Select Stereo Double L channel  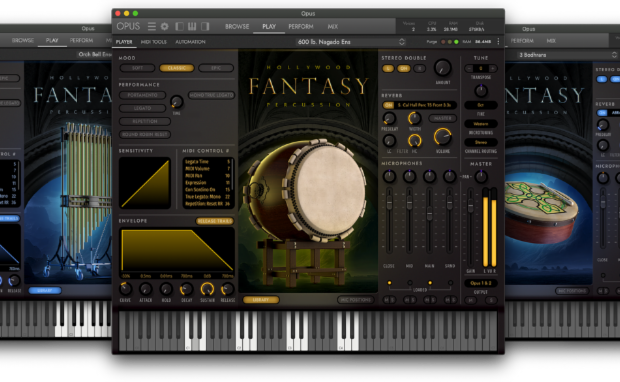pyautogui.click(x=388, y=68)
